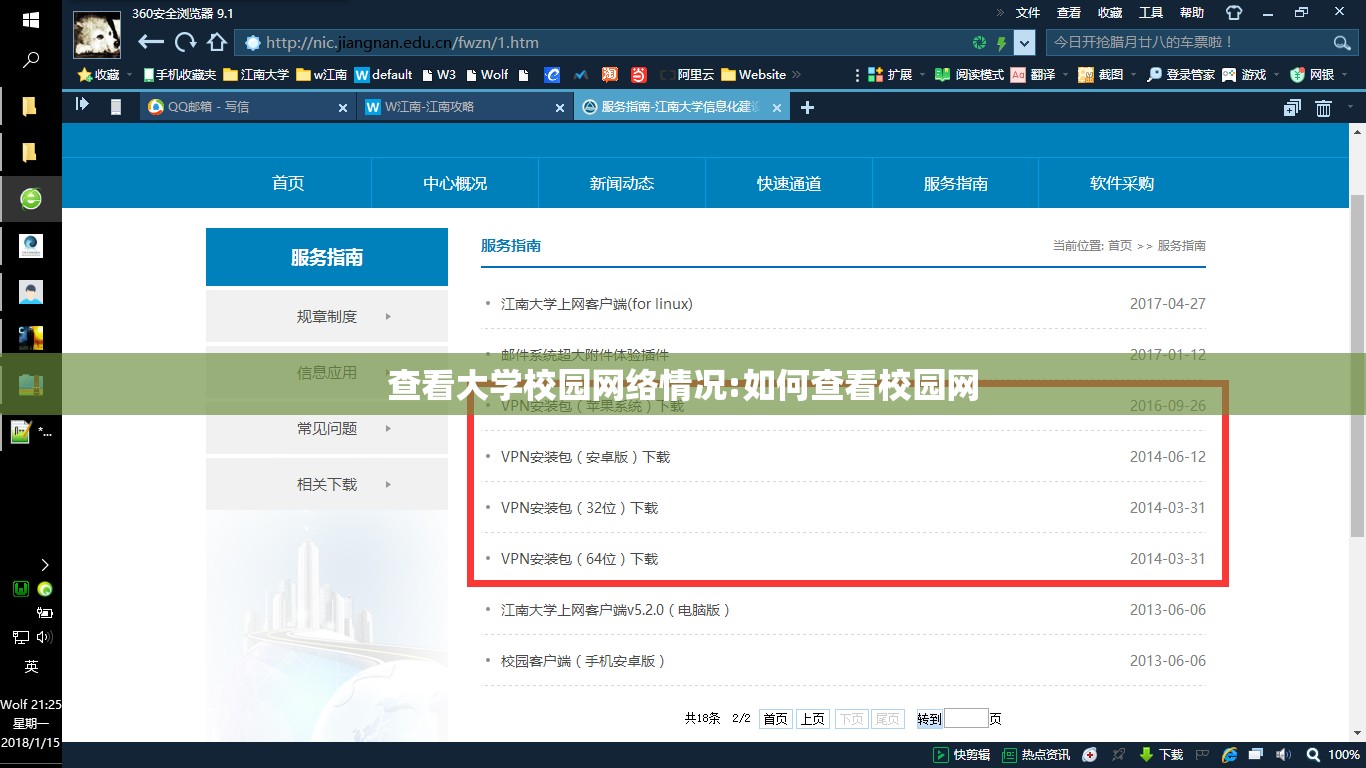
Task: Go to 首页 in site navigation
Action: [288, 183]
